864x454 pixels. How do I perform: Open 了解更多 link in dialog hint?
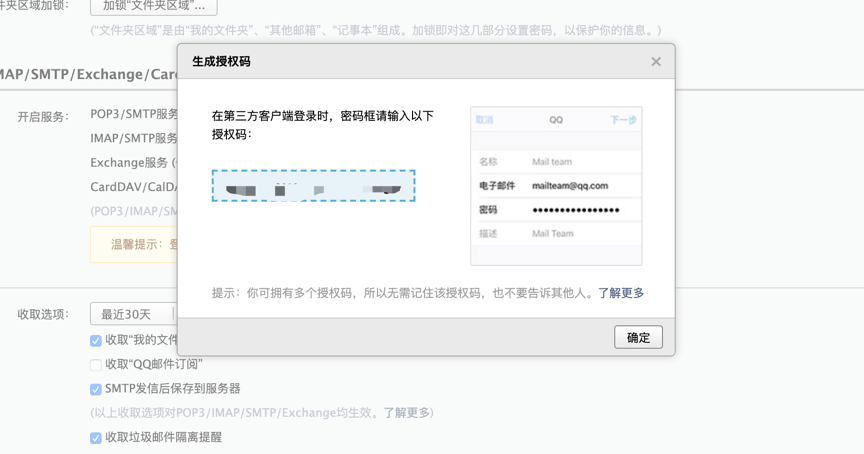621,293
